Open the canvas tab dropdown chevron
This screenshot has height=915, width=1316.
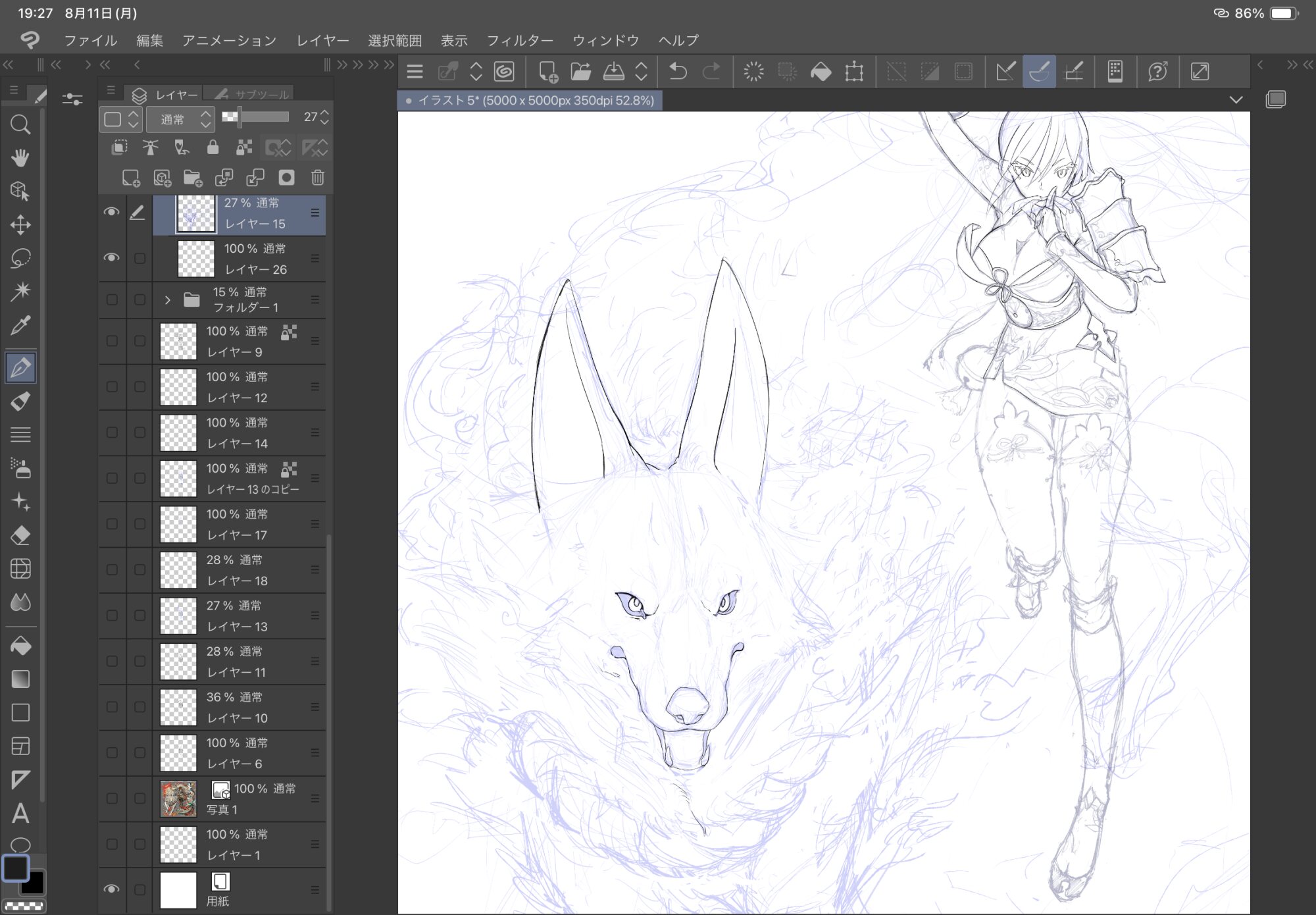(x=1236, y=100)
